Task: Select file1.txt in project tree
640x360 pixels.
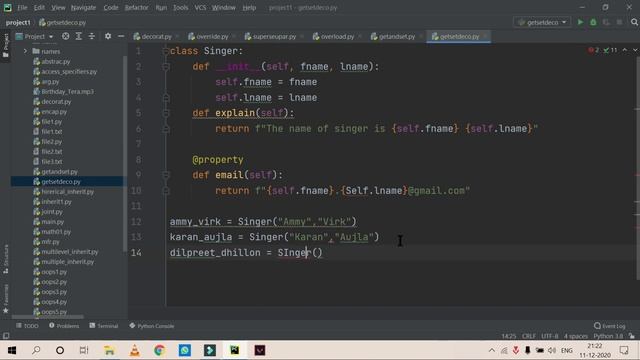Action: [52, 131]
